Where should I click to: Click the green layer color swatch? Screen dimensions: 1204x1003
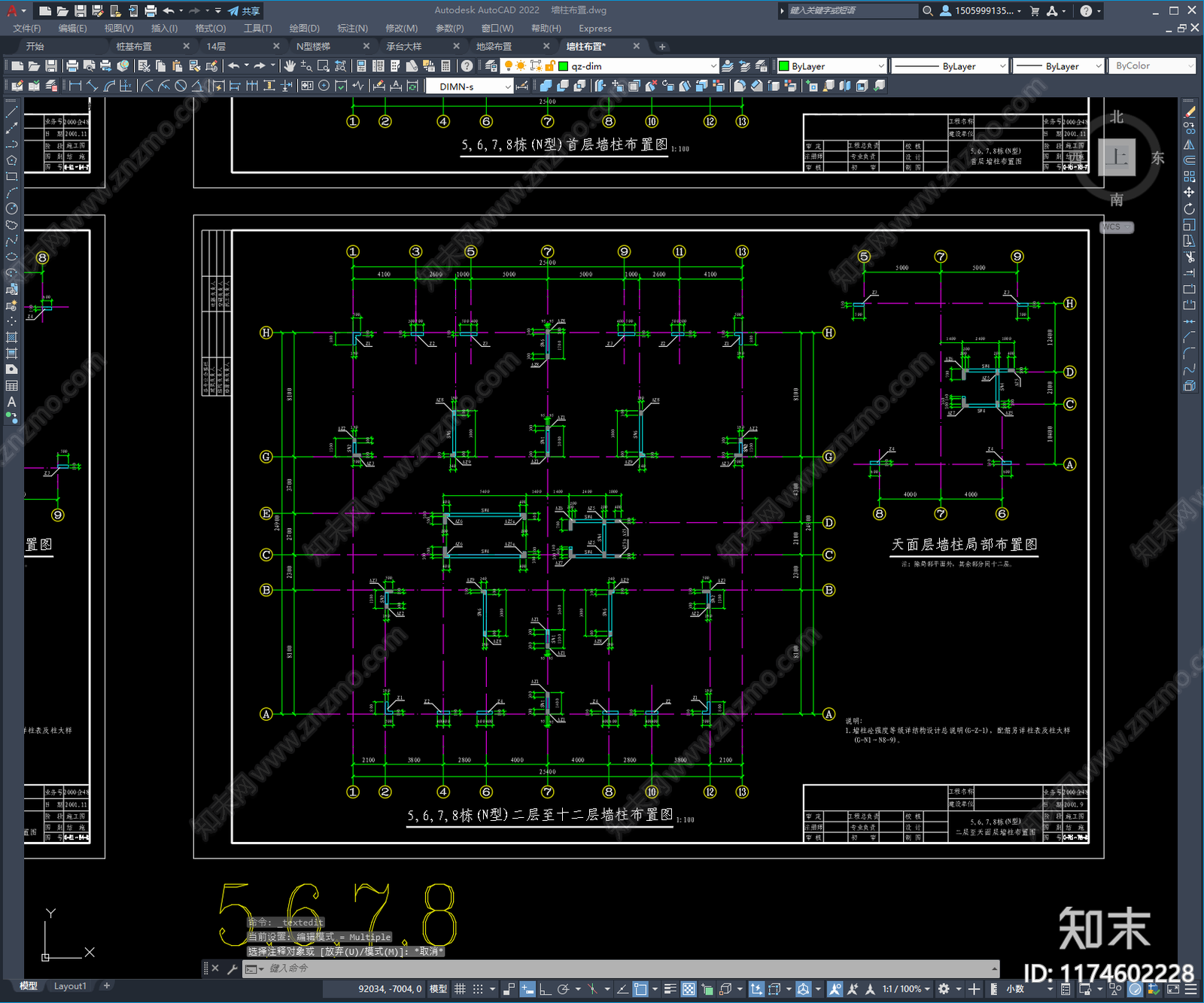(x=563, y=66)
